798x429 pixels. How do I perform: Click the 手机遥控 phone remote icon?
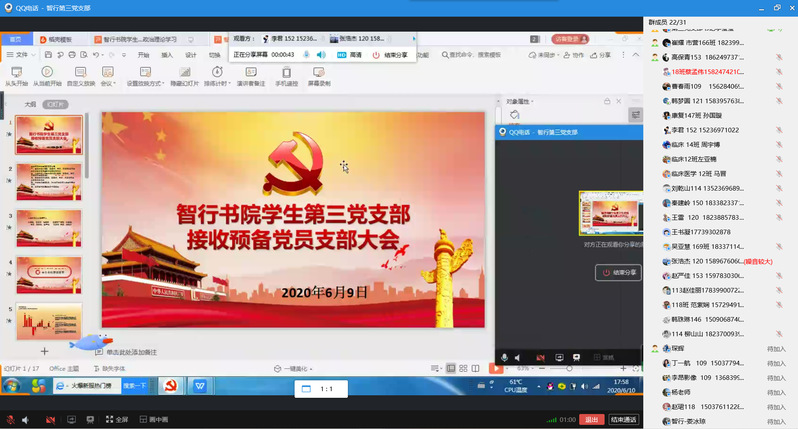[x=287, y=75]
